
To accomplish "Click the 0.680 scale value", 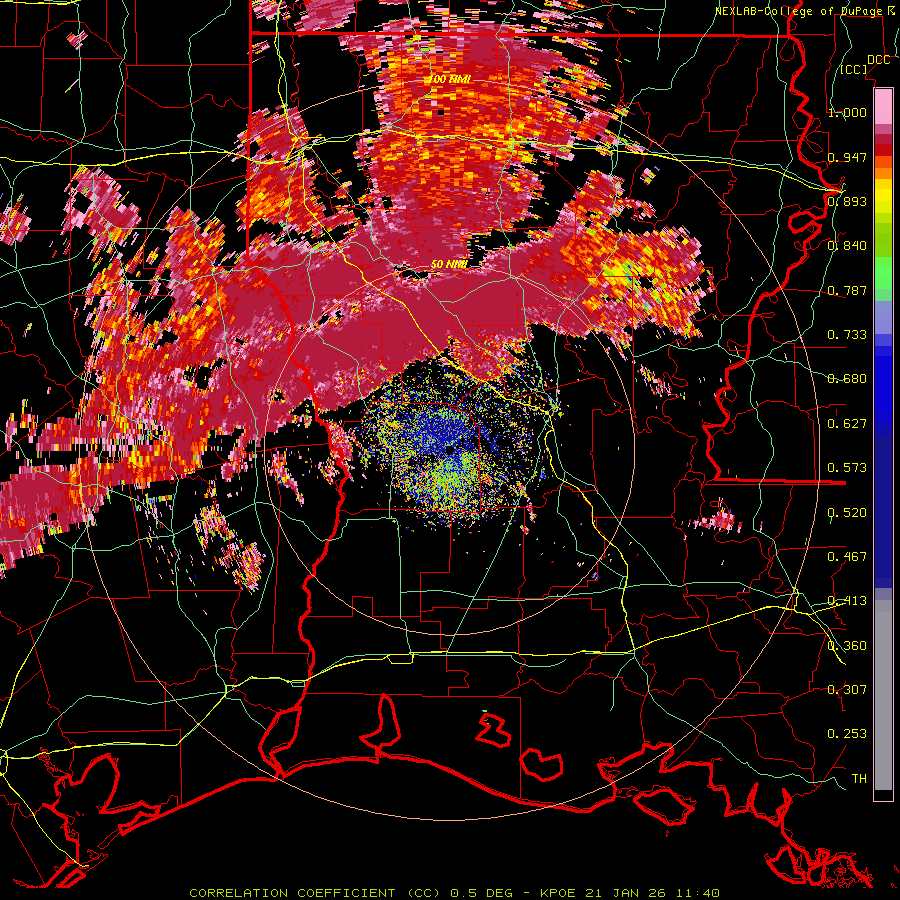I will (847, 379).
